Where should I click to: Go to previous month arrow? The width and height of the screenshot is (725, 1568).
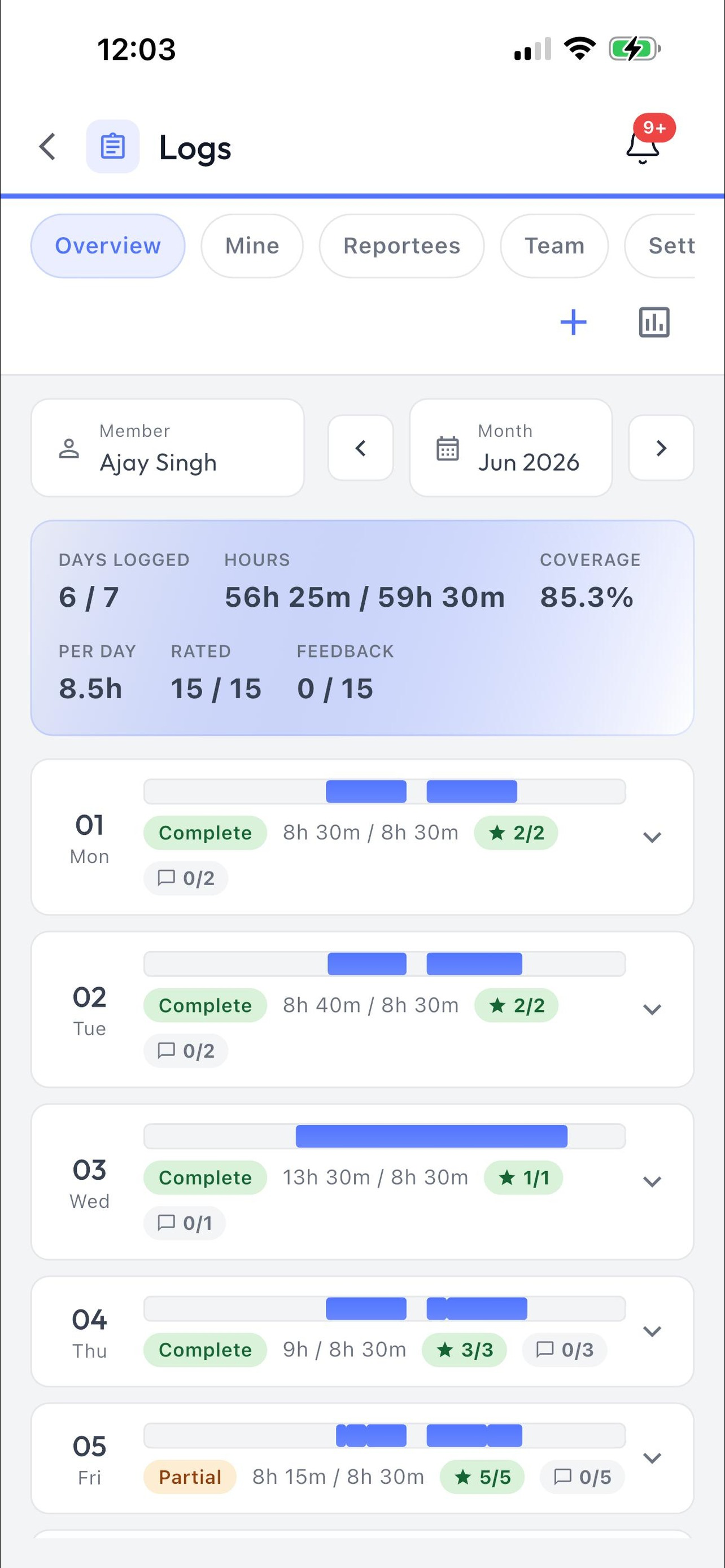point(360,448)
